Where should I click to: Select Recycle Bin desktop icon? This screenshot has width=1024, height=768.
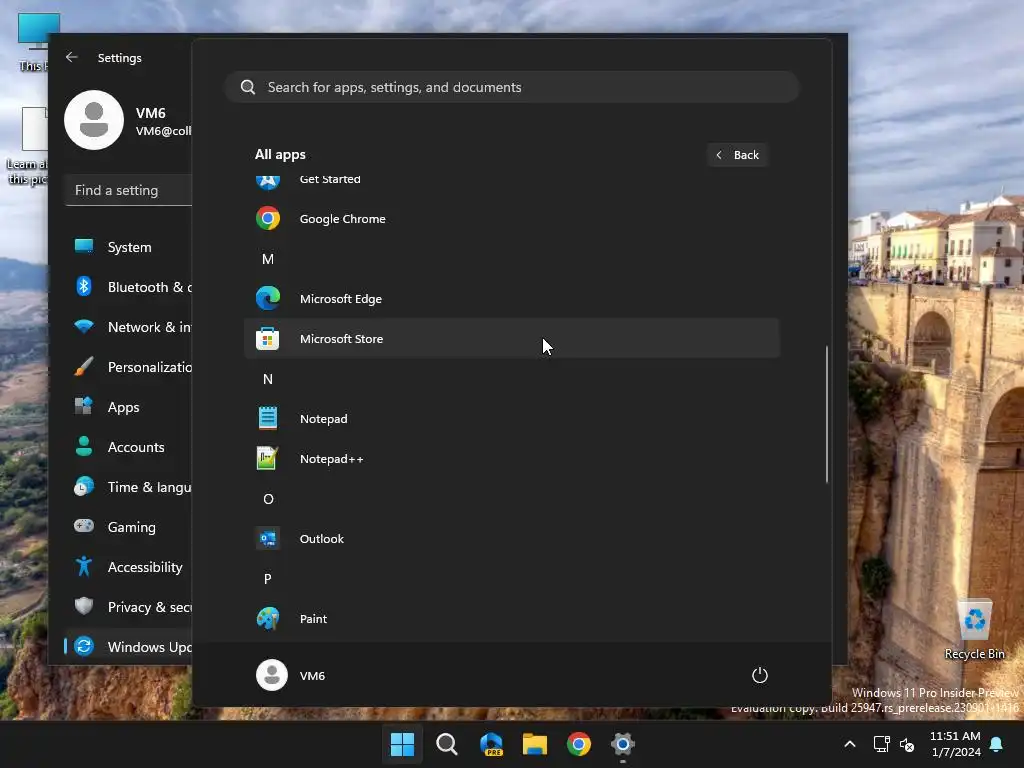pyautogui.click(x=974, y=628)
